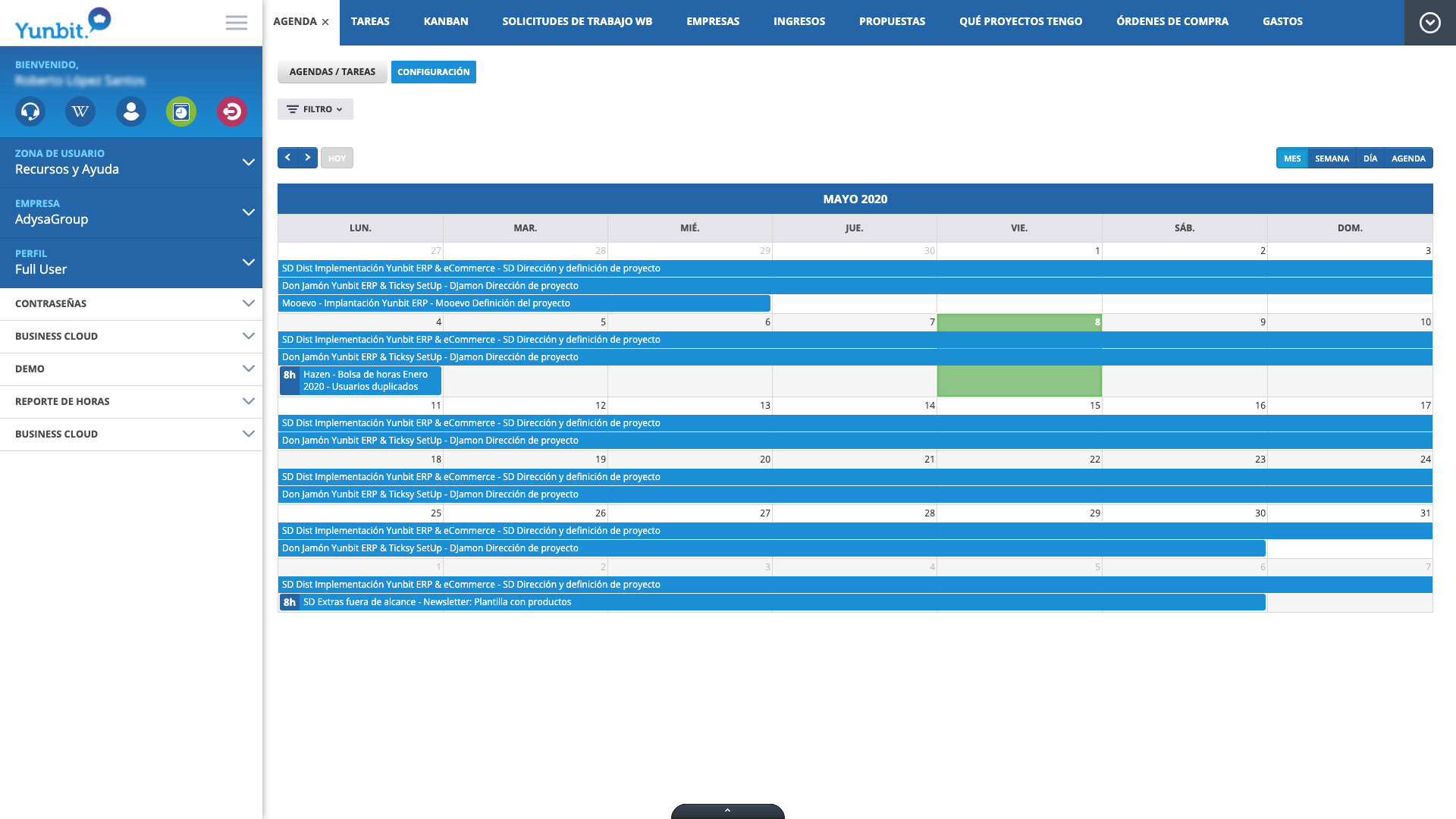Open Propuestas tab
This screenshot has width=1456, height=819.
892,22
